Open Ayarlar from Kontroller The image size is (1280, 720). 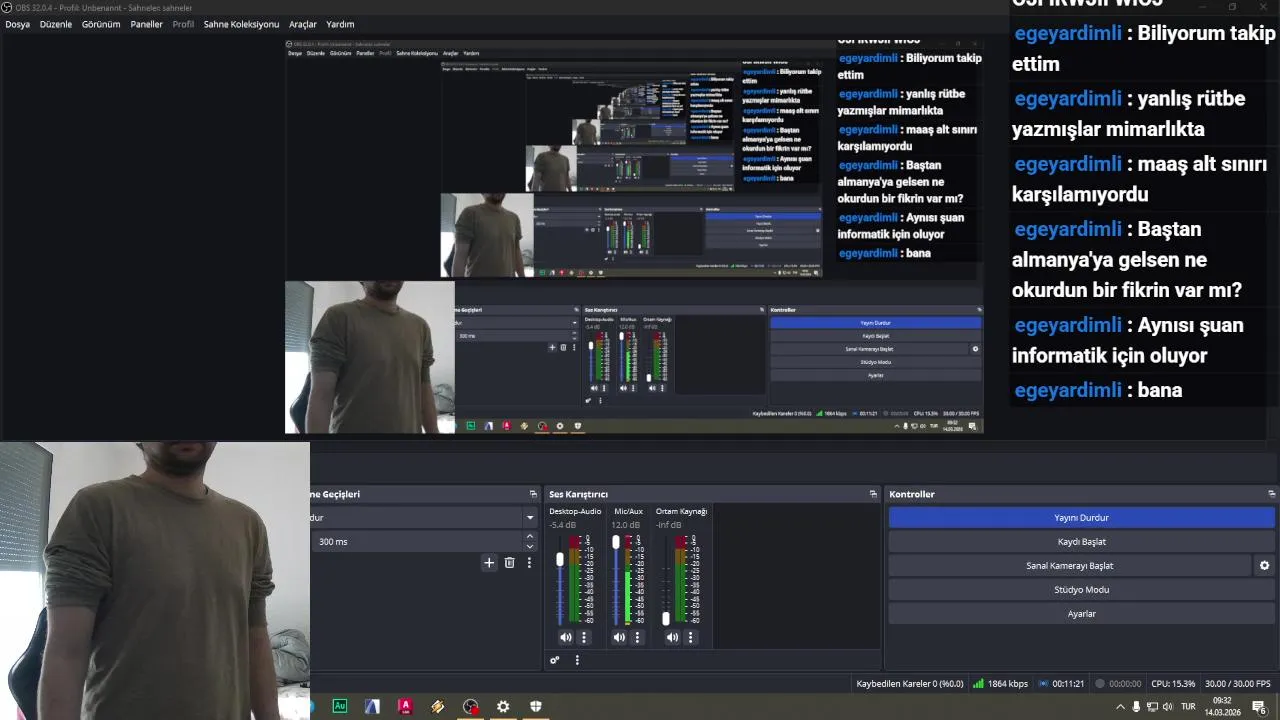pyautogui.click(x=1081, y=613)
